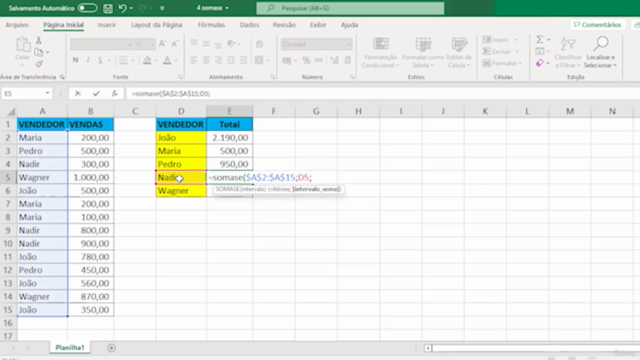Open Formatar como Tabela gallery

[x=423, y=52]
